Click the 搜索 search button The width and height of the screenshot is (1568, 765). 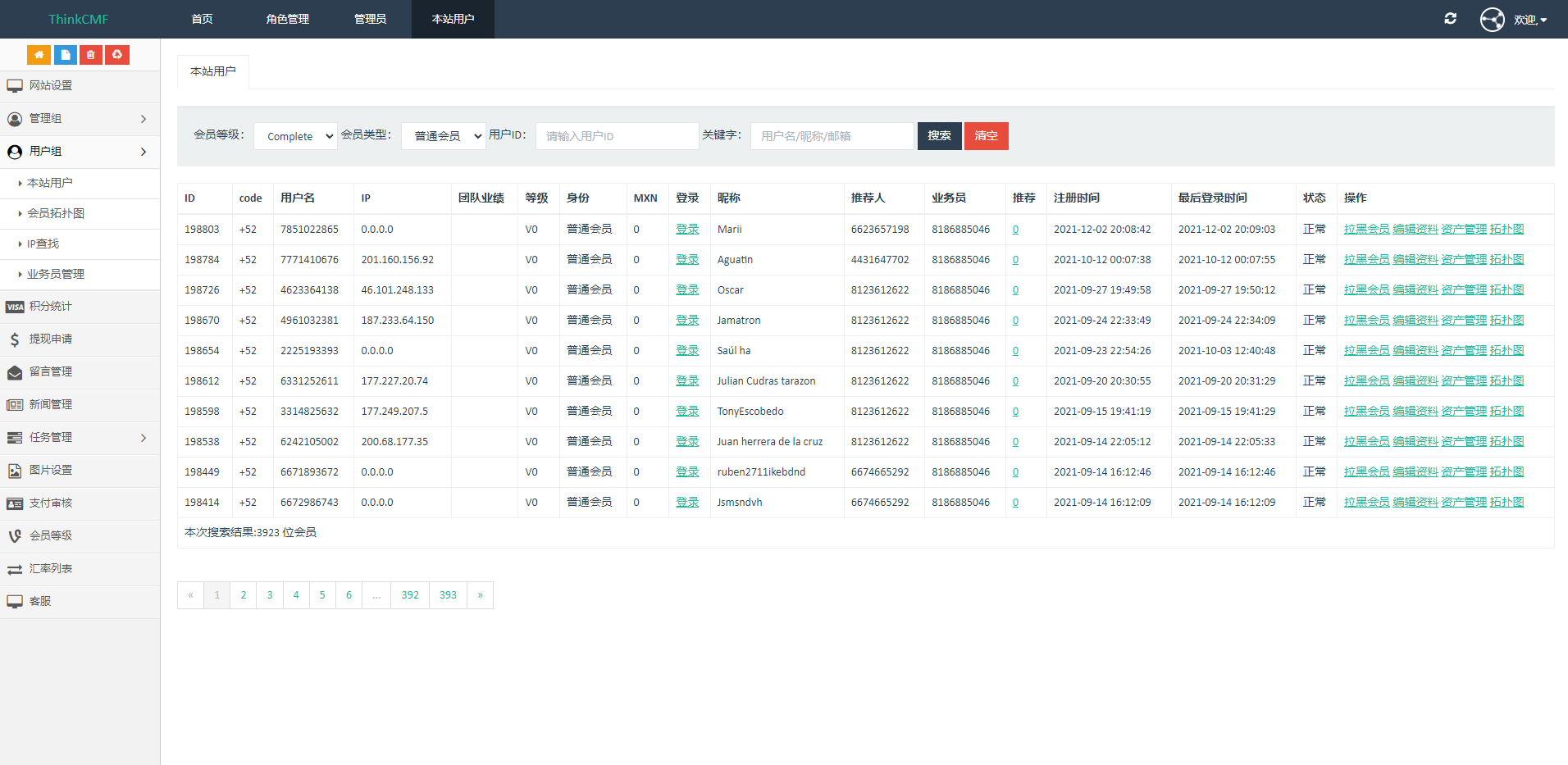[939, 136]
